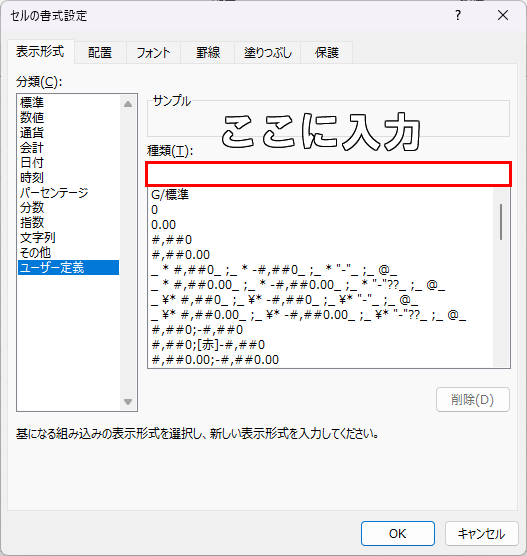The height and width of the screenshot is (556, 527).
Task: Select G/標準 format in the type list
Action: pos(321,195)
